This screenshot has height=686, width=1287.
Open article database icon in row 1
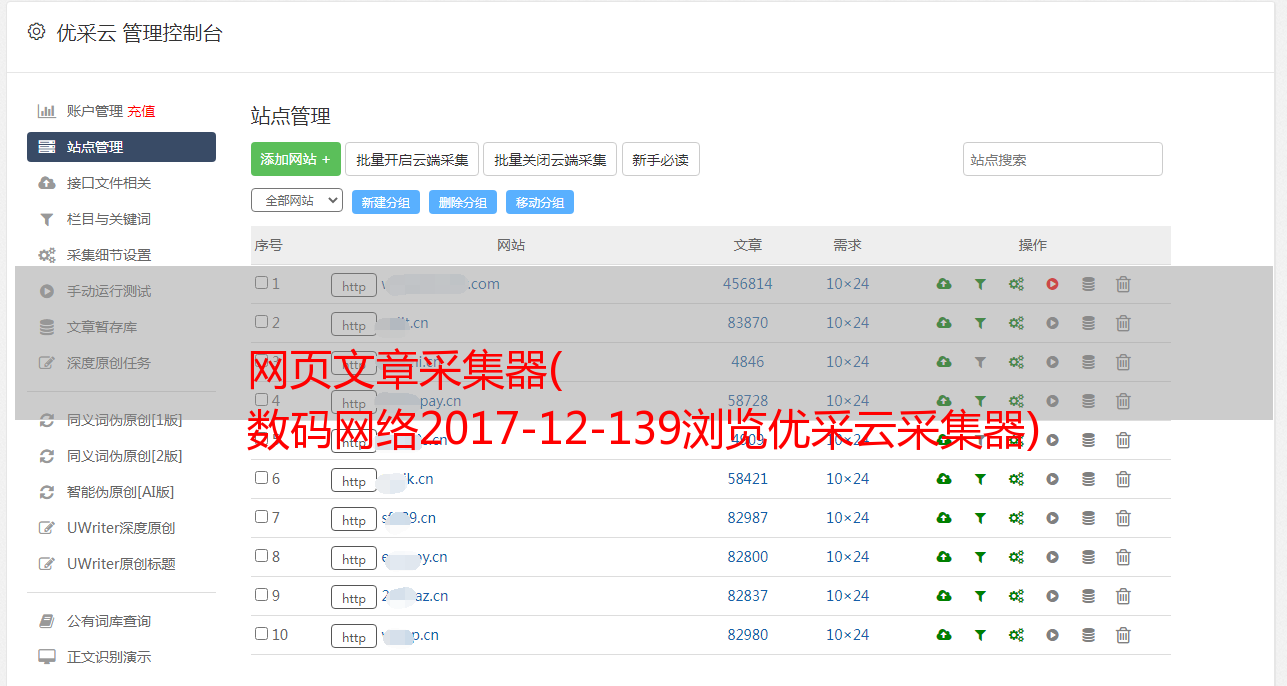point(1088,284)
